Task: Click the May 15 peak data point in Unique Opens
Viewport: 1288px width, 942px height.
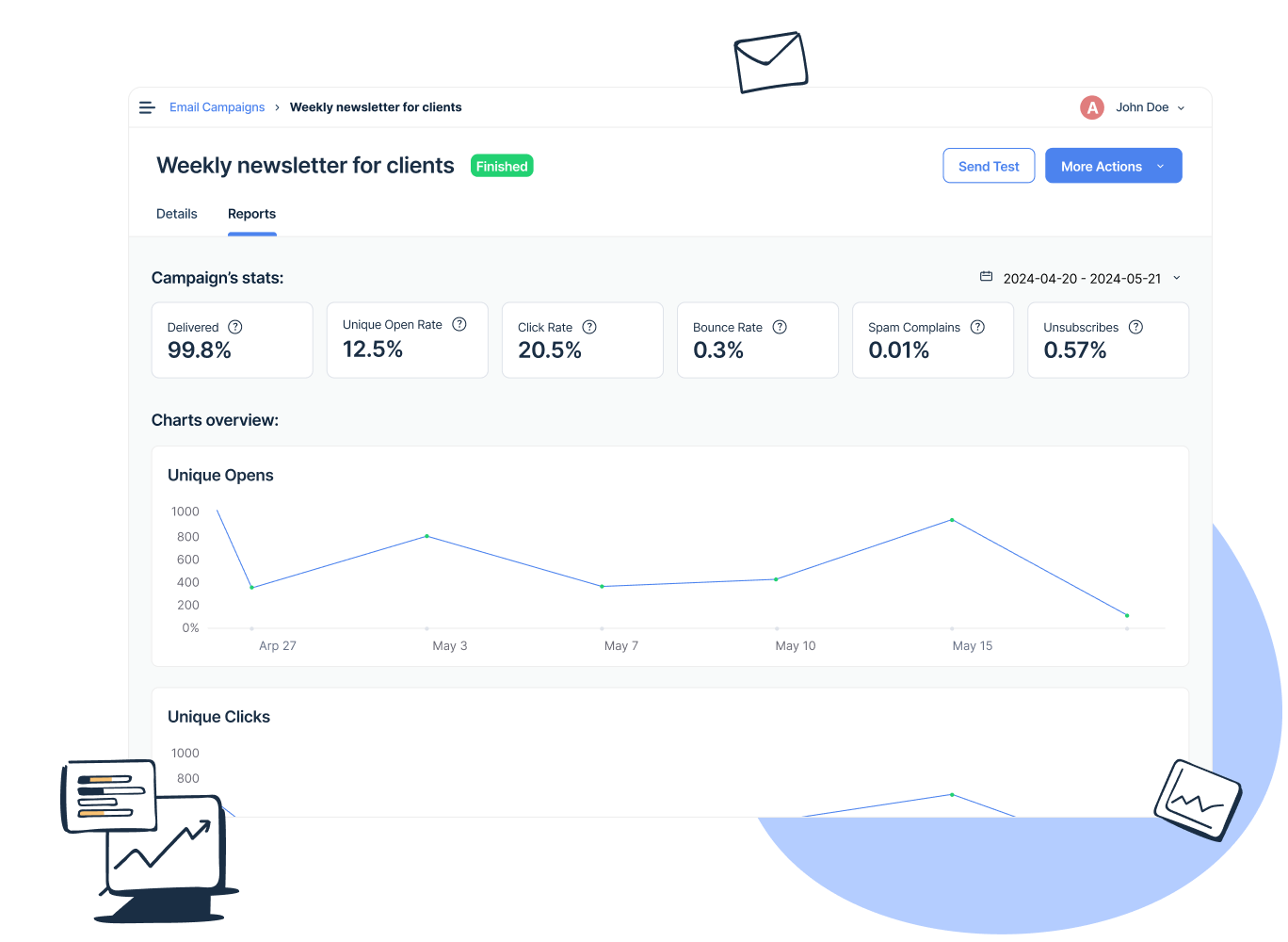Action: pyautogui.click(x=952, y=520)
